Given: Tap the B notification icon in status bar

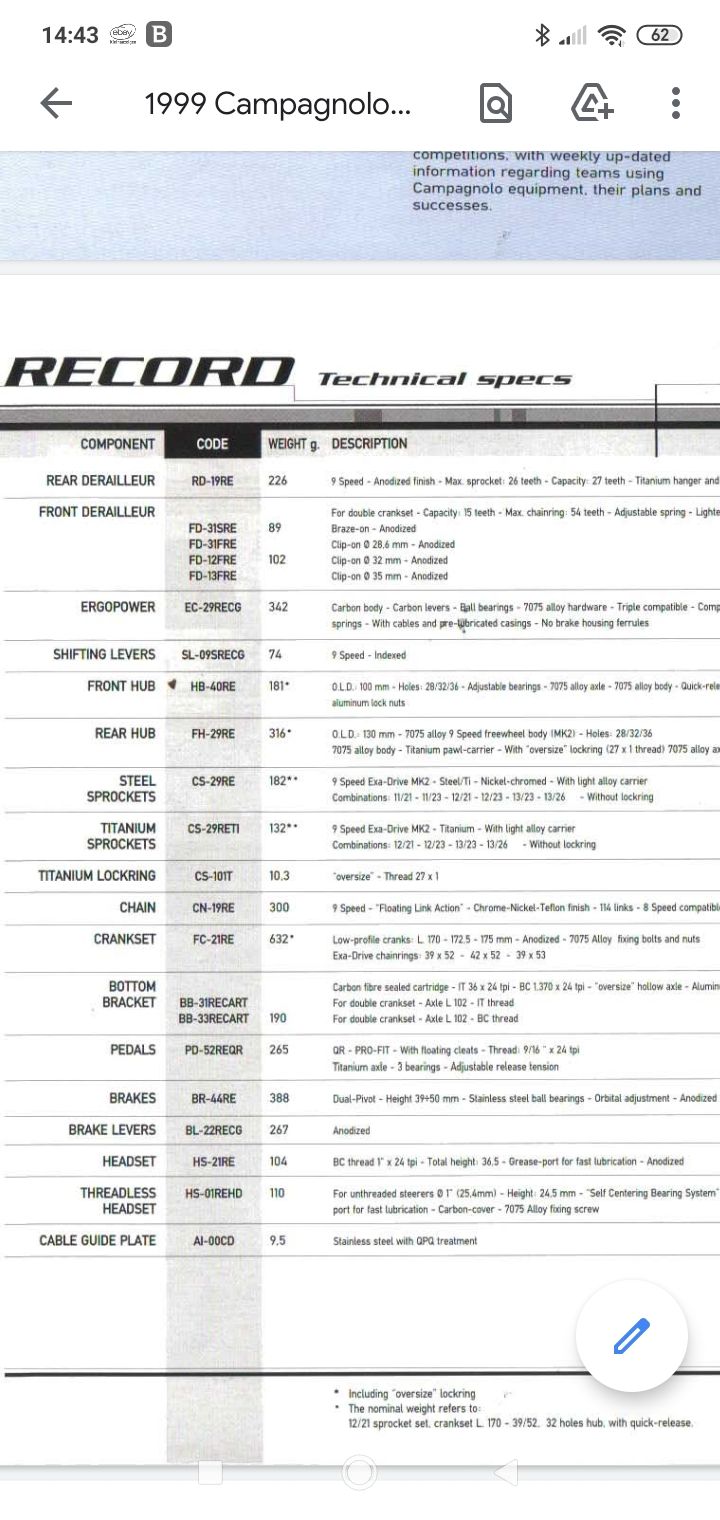Looking at the screenshot, I should pos(159,34).
